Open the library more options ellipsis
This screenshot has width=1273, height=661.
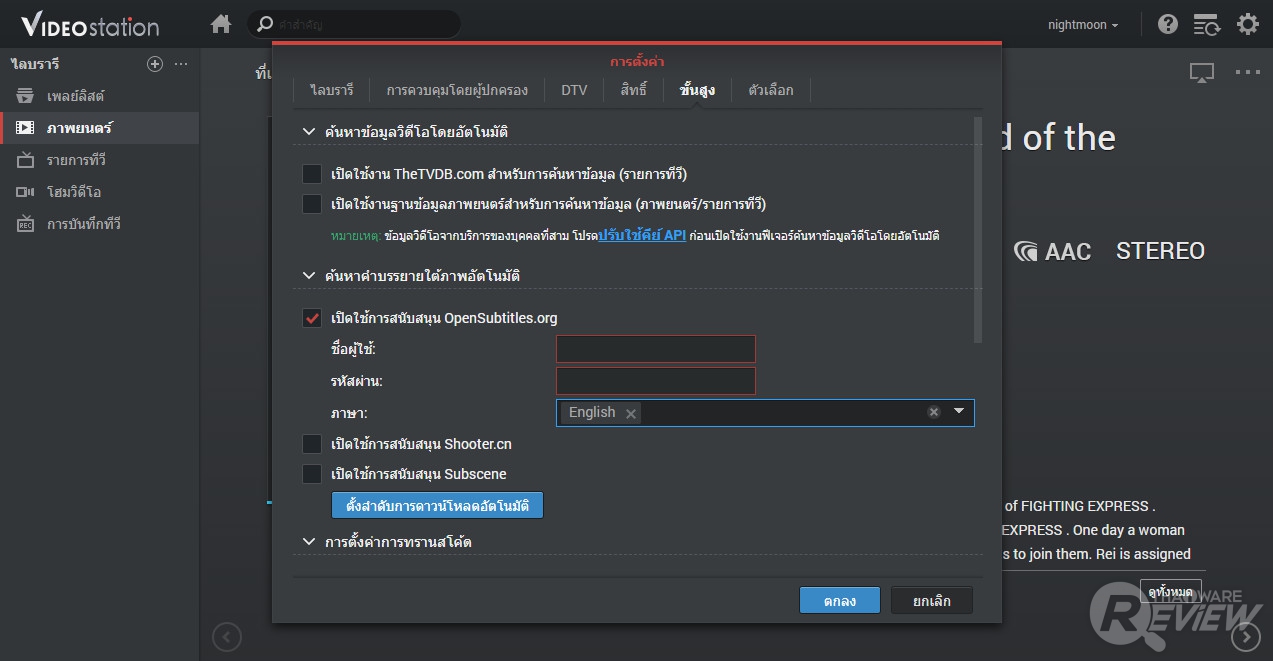point(181,64)
